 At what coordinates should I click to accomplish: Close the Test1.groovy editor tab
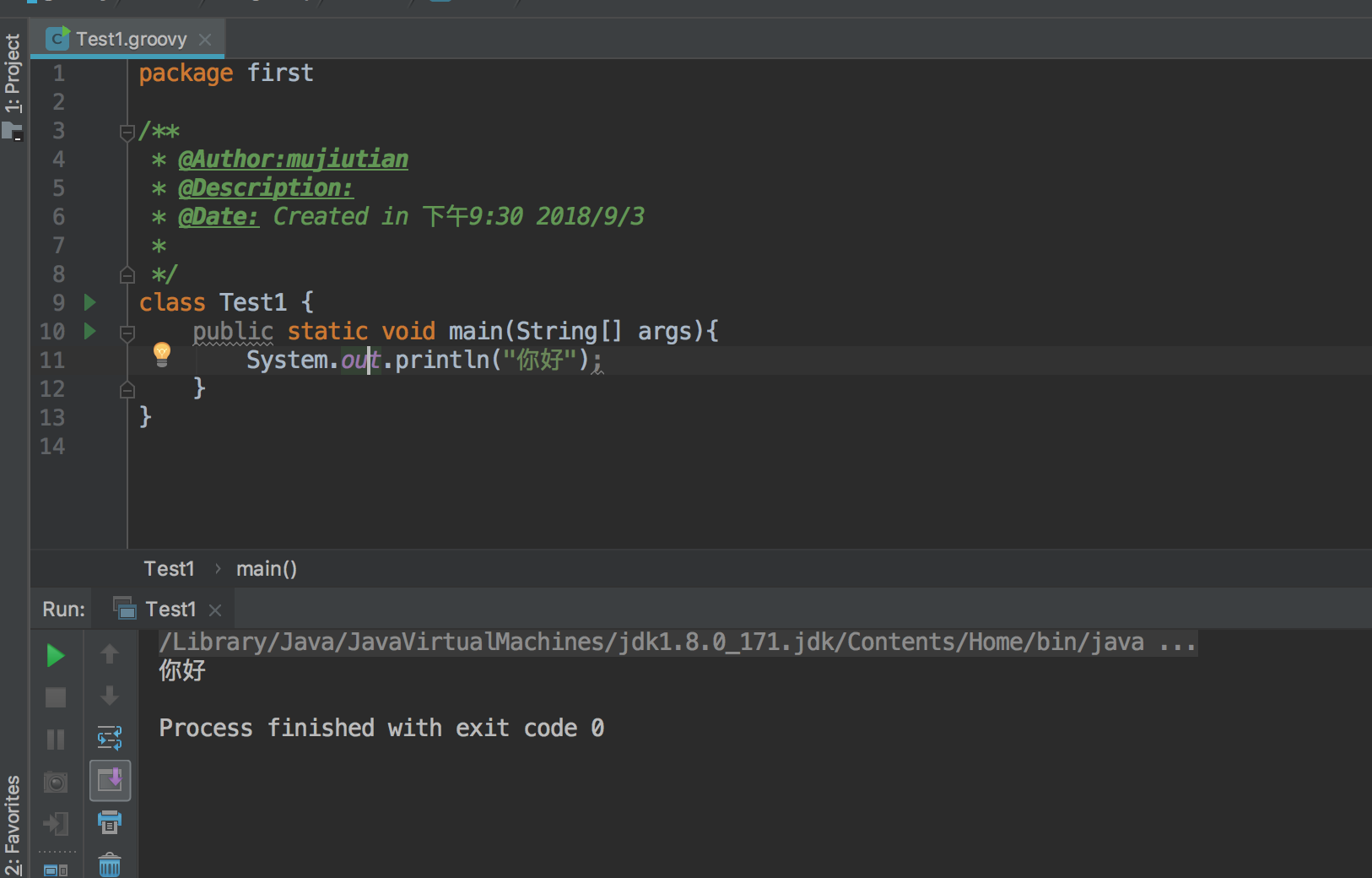tap(205, 40)
